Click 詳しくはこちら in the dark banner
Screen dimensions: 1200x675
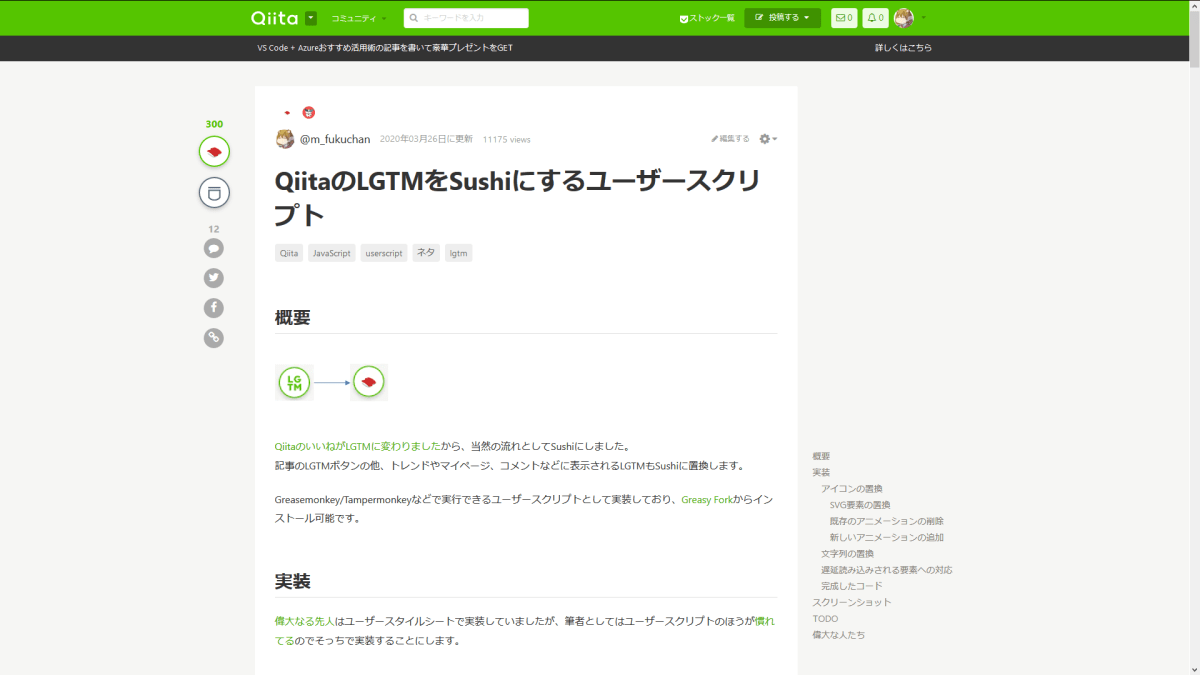click(903, 48)
